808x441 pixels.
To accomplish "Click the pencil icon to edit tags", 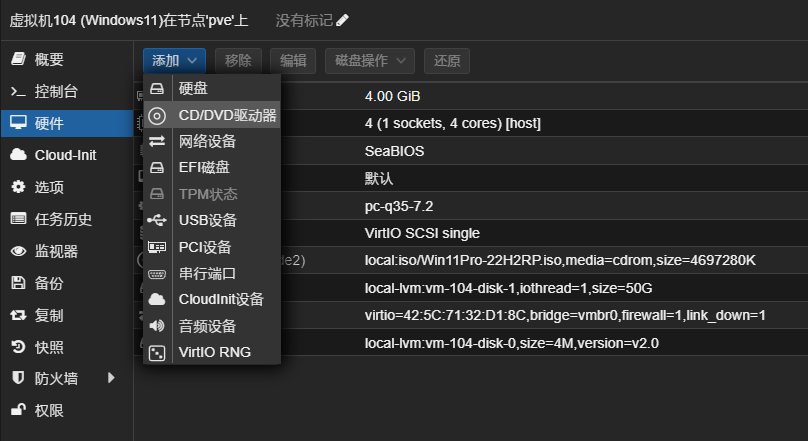I will pyautogui.click(x=343, y=20).
